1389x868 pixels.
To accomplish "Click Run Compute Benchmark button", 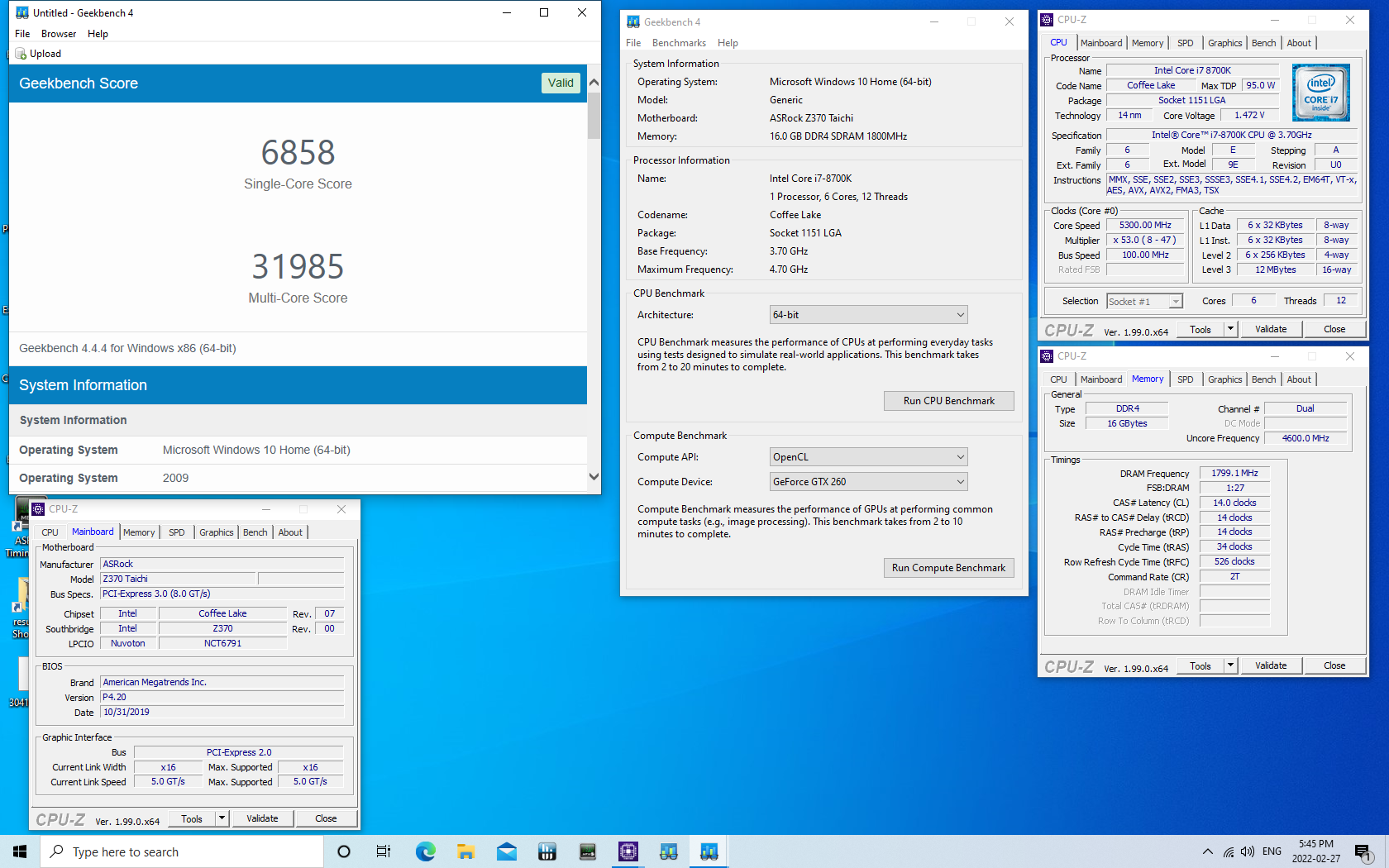I will (x=948, y=568).
